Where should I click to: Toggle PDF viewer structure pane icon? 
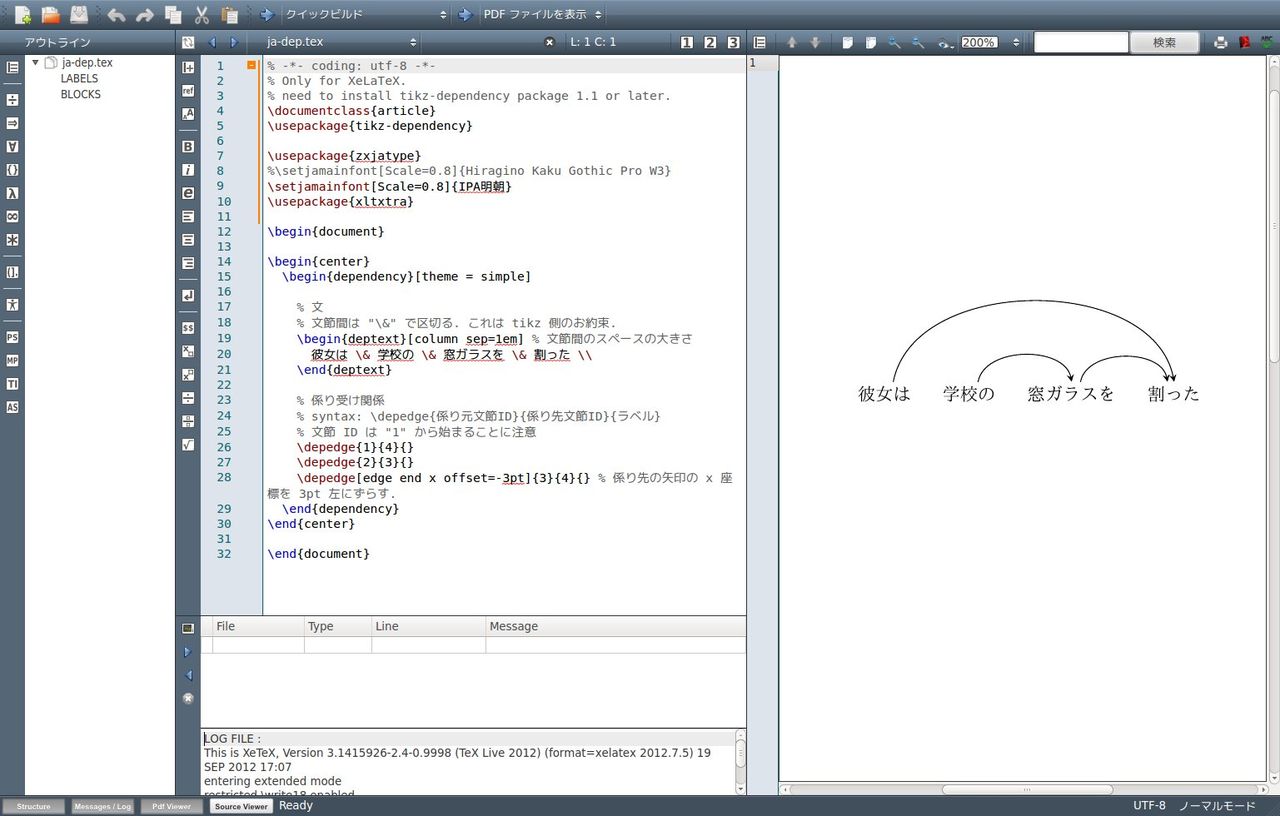760,42
